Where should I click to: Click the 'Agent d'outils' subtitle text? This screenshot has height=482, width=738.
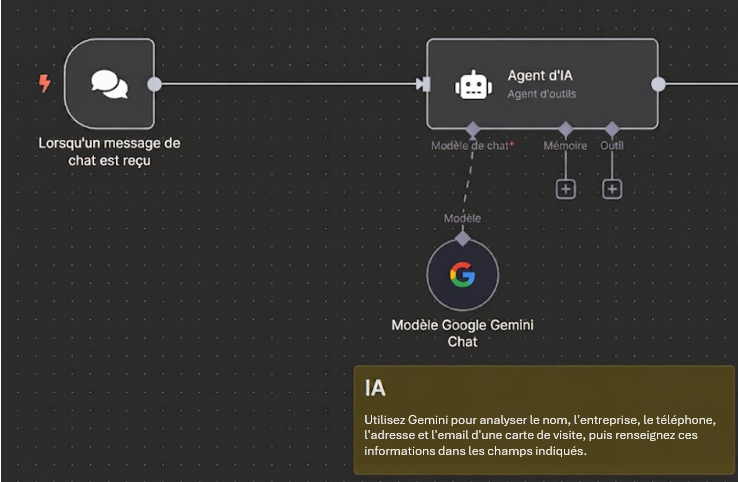click(542, 94)
